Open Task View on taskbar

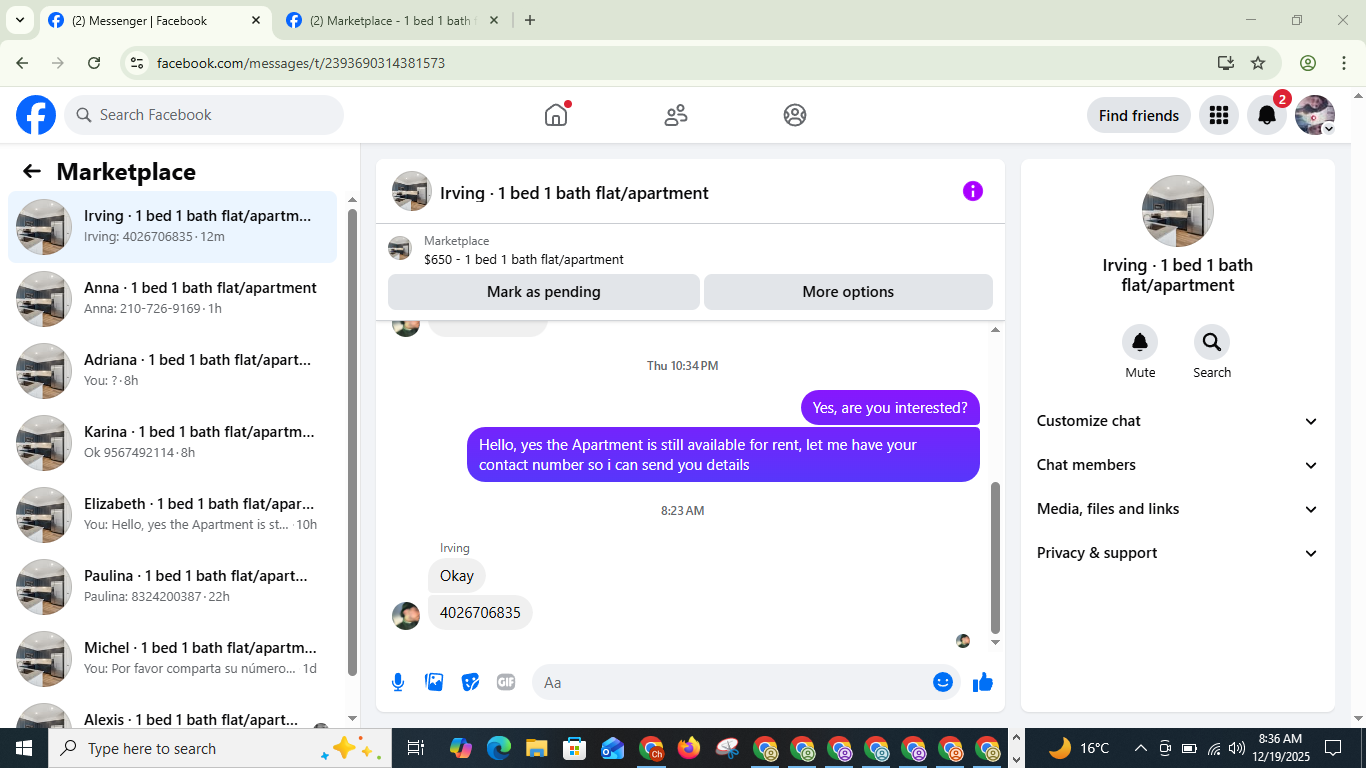[x=416, y=748]
